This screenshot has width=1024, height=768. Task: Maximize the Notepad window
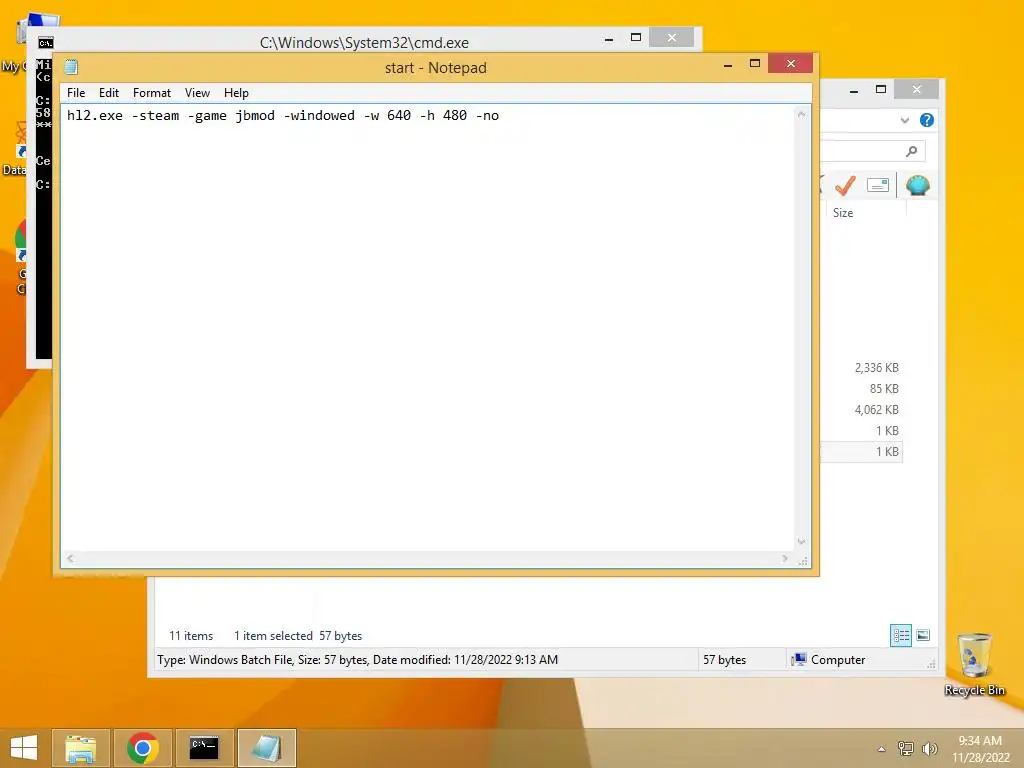click(x=755, y=63)
